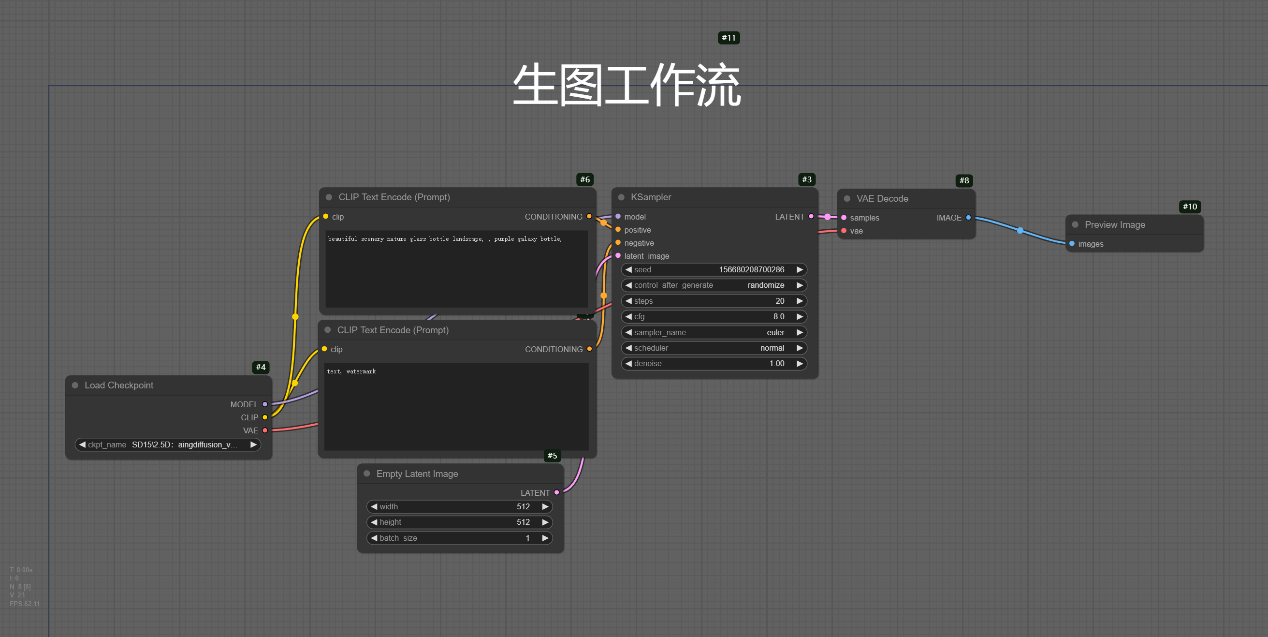
Task: Collapse the Load Checkpoint node via its title dot
Action: click(75, 386)
